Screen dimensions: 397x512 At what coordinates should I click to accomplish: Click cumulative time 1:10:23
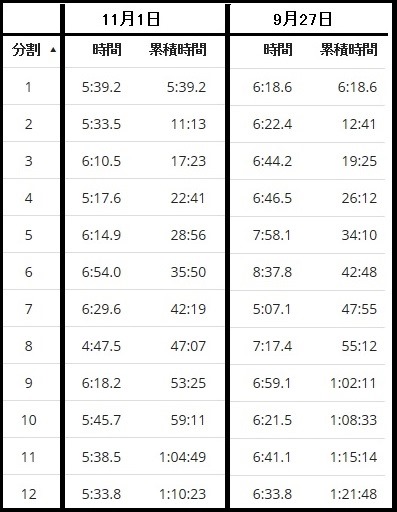coord(183,494)
